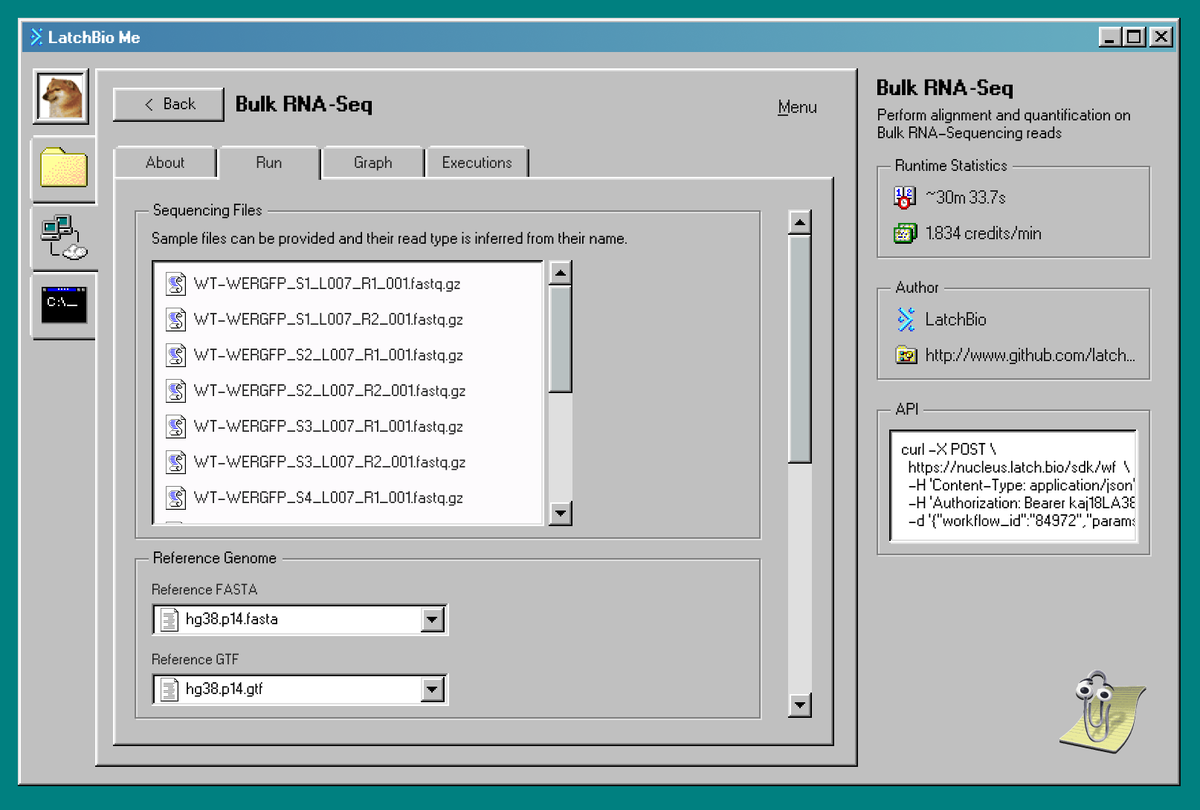Open the doge profile avatar icon
The height and width of the screenshot is (810, 1200).
(63, 97)
